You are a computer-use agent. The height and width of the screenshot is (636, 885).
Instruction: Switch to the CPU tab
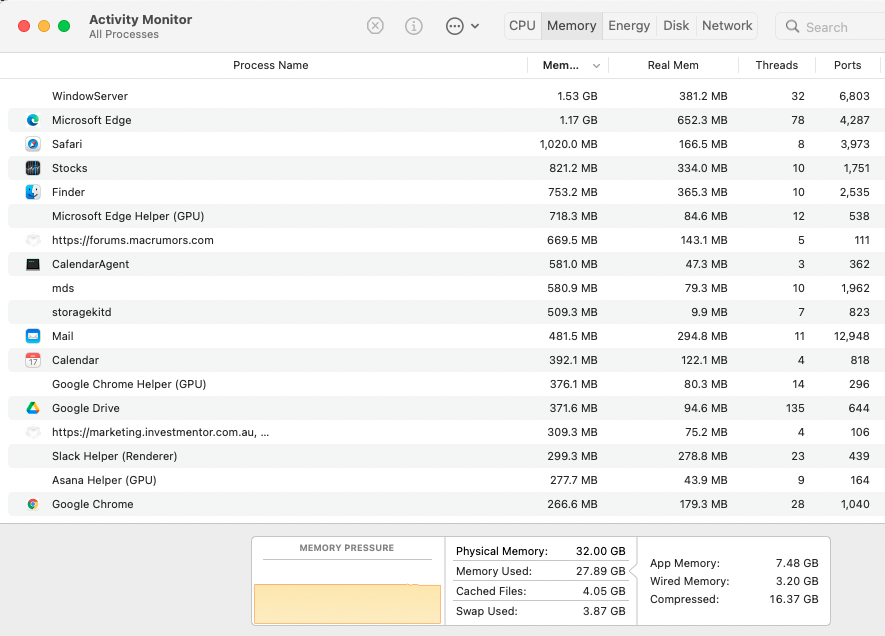(522, 26)
